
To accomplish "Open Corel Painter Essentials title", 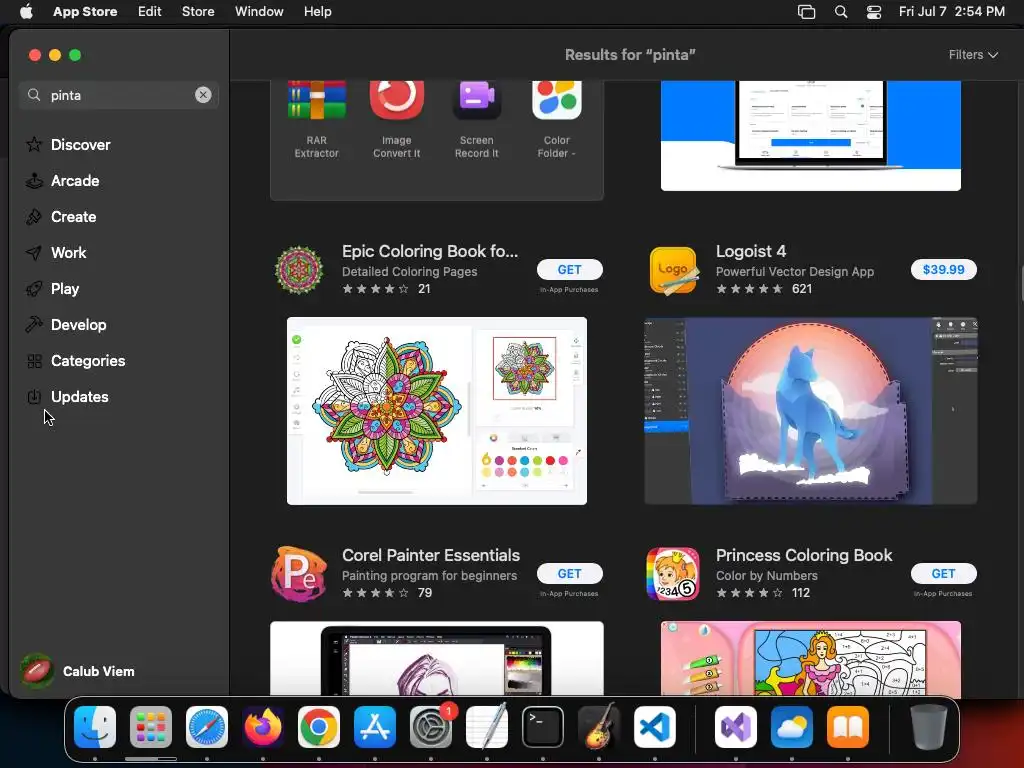I will coord(431,555).
